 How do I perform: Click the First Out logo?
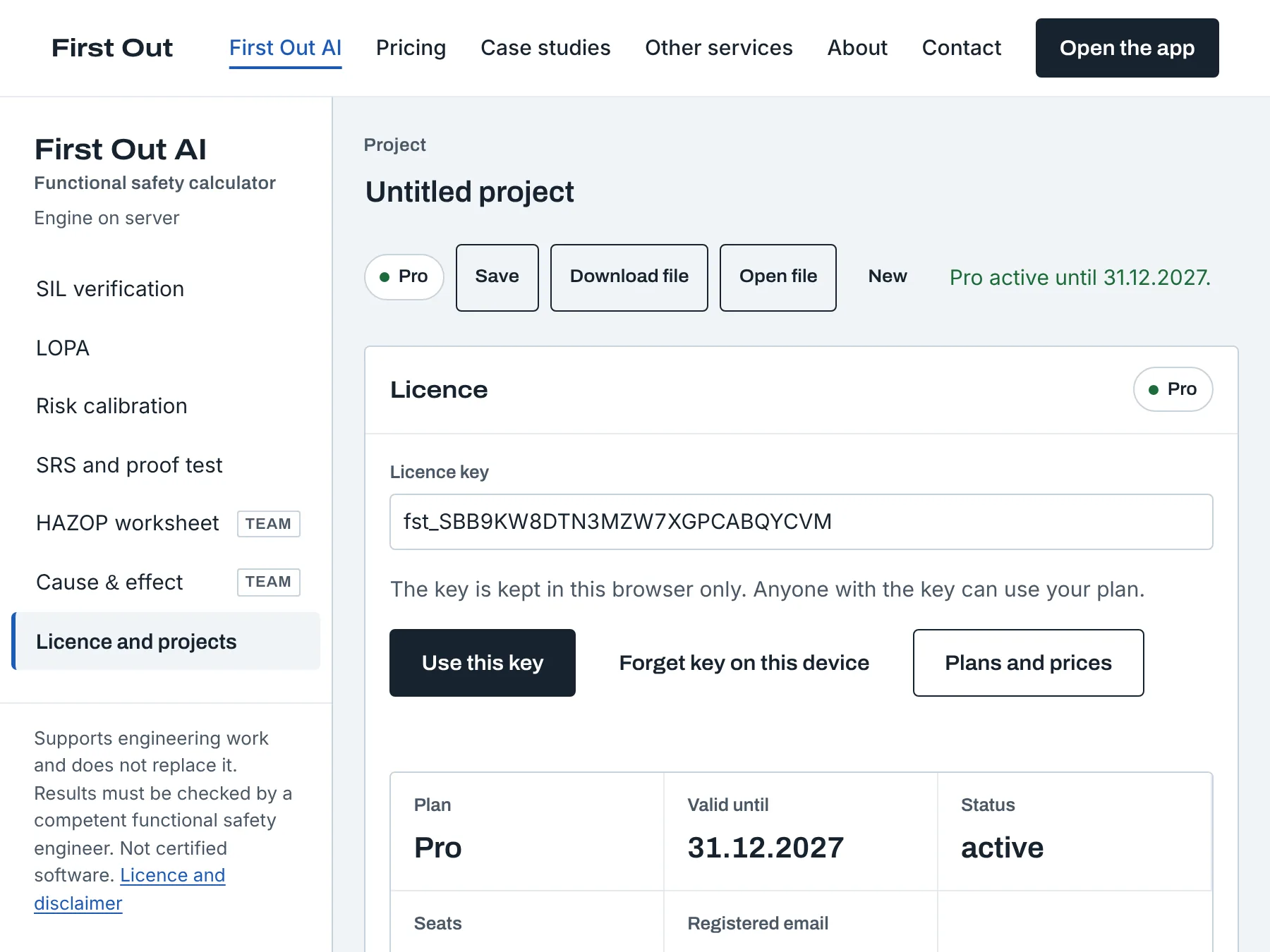(112, 48)
